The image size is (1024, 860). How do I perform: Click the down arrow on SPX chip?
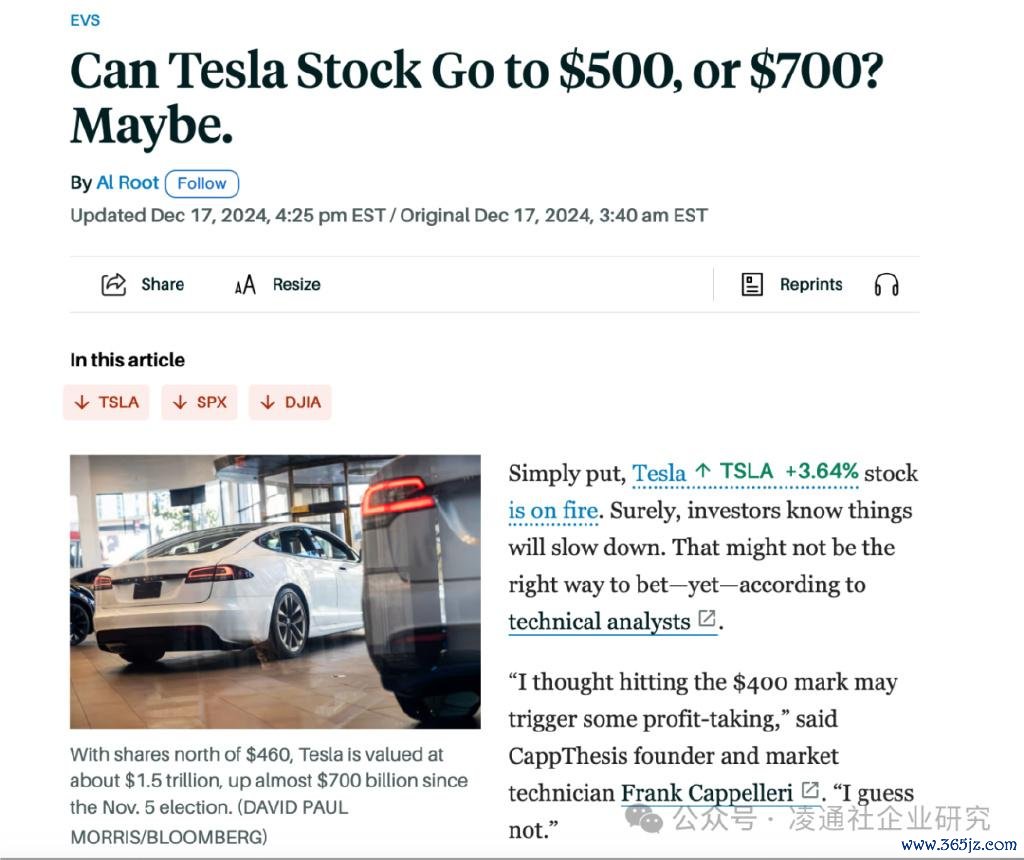tap(180, 402)
